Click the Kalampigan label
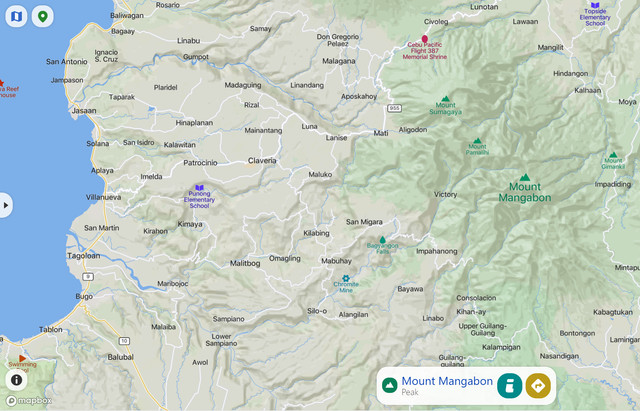This screenshot has width=640, height=411. (501, 347)
